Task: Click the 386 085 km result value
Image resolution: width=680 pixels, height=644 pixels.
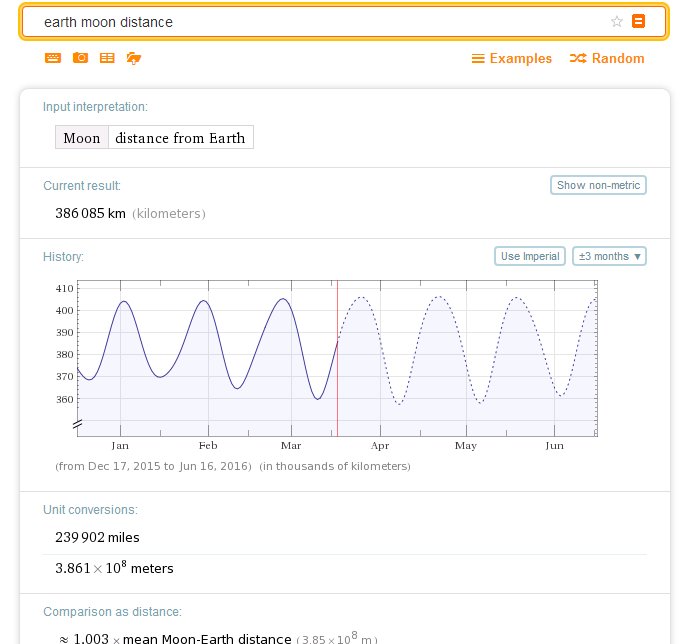Action: 90,213
